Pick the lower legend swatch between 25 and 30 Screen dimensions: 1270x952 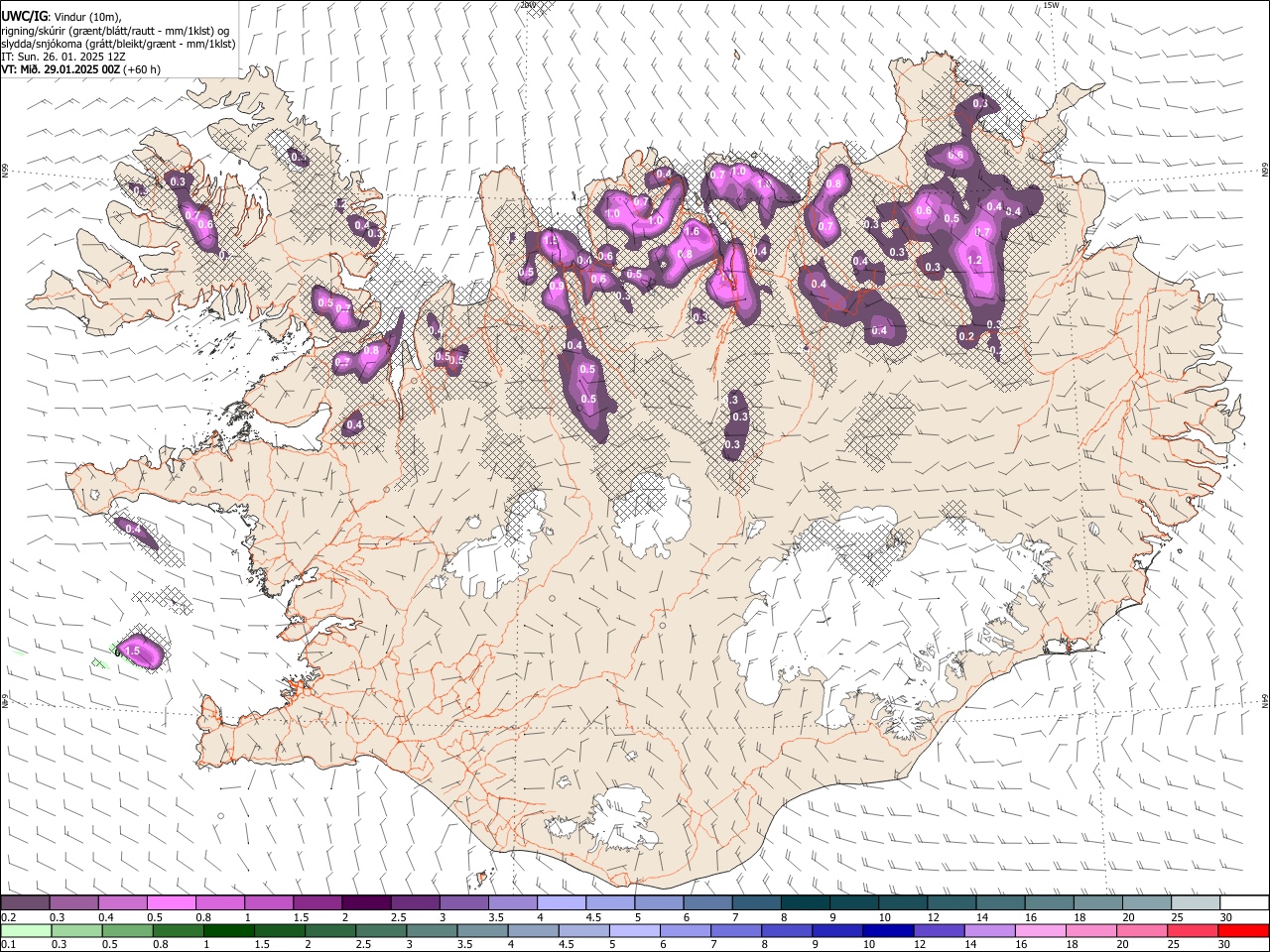1193,930
